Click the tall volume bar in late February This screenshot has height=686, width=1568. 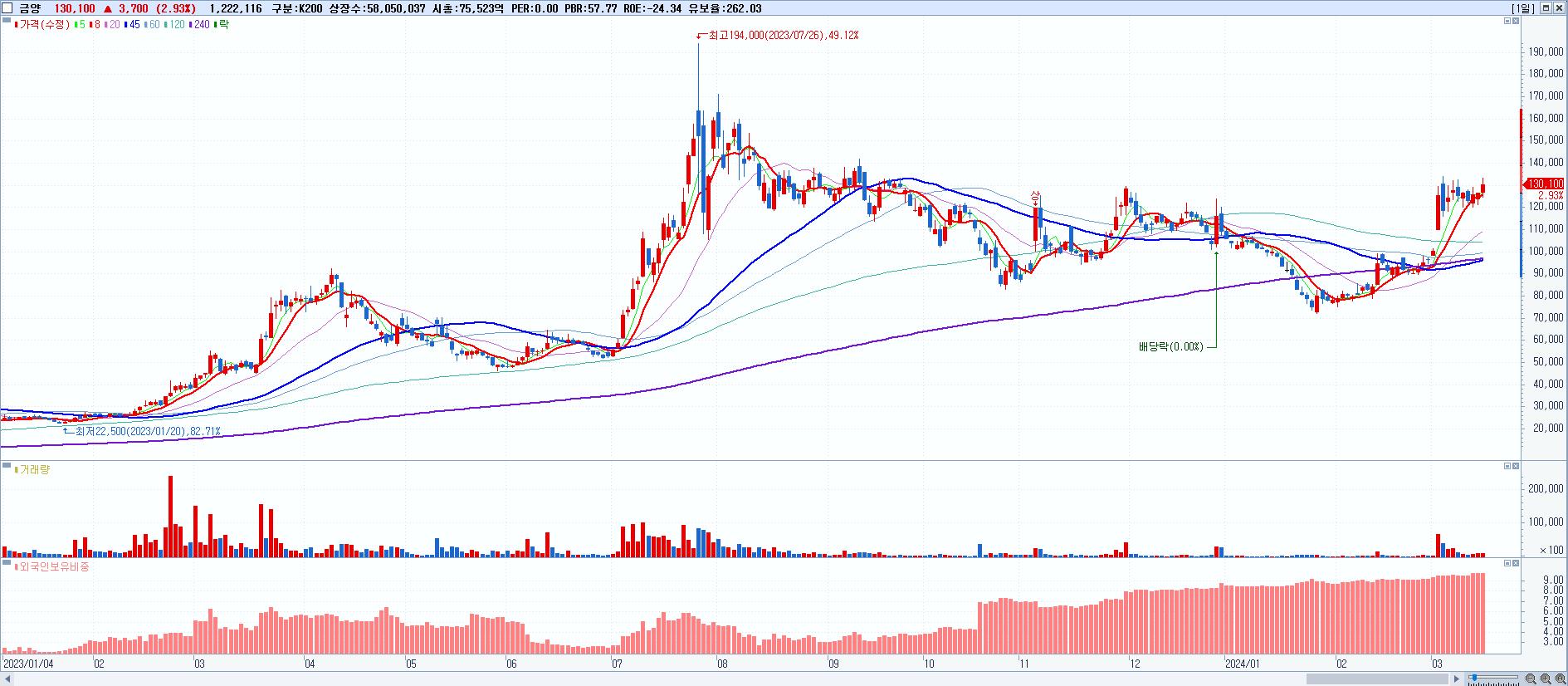(x=170, y=516)
